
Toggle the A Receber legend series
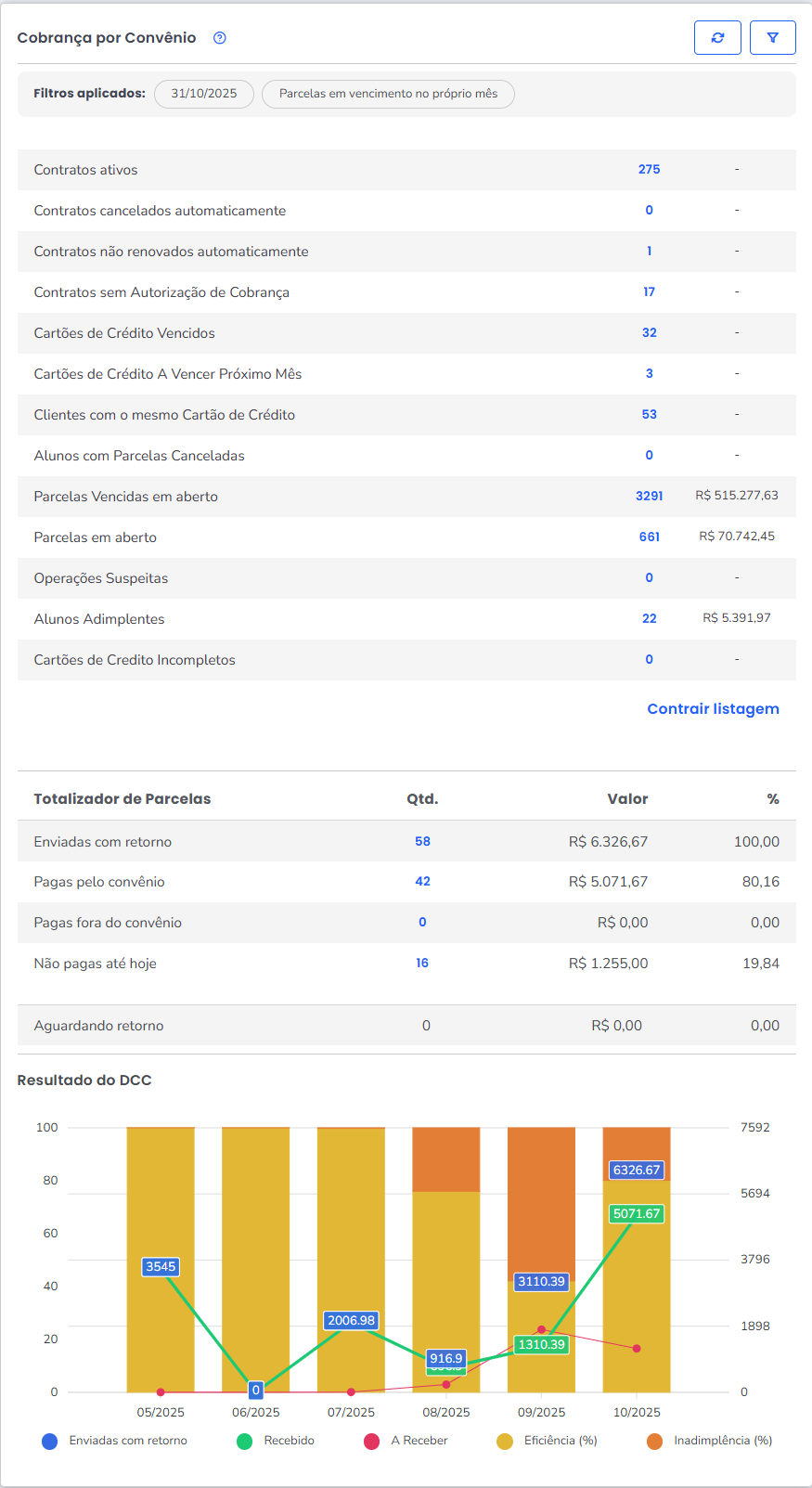(x=406, y=1441)
